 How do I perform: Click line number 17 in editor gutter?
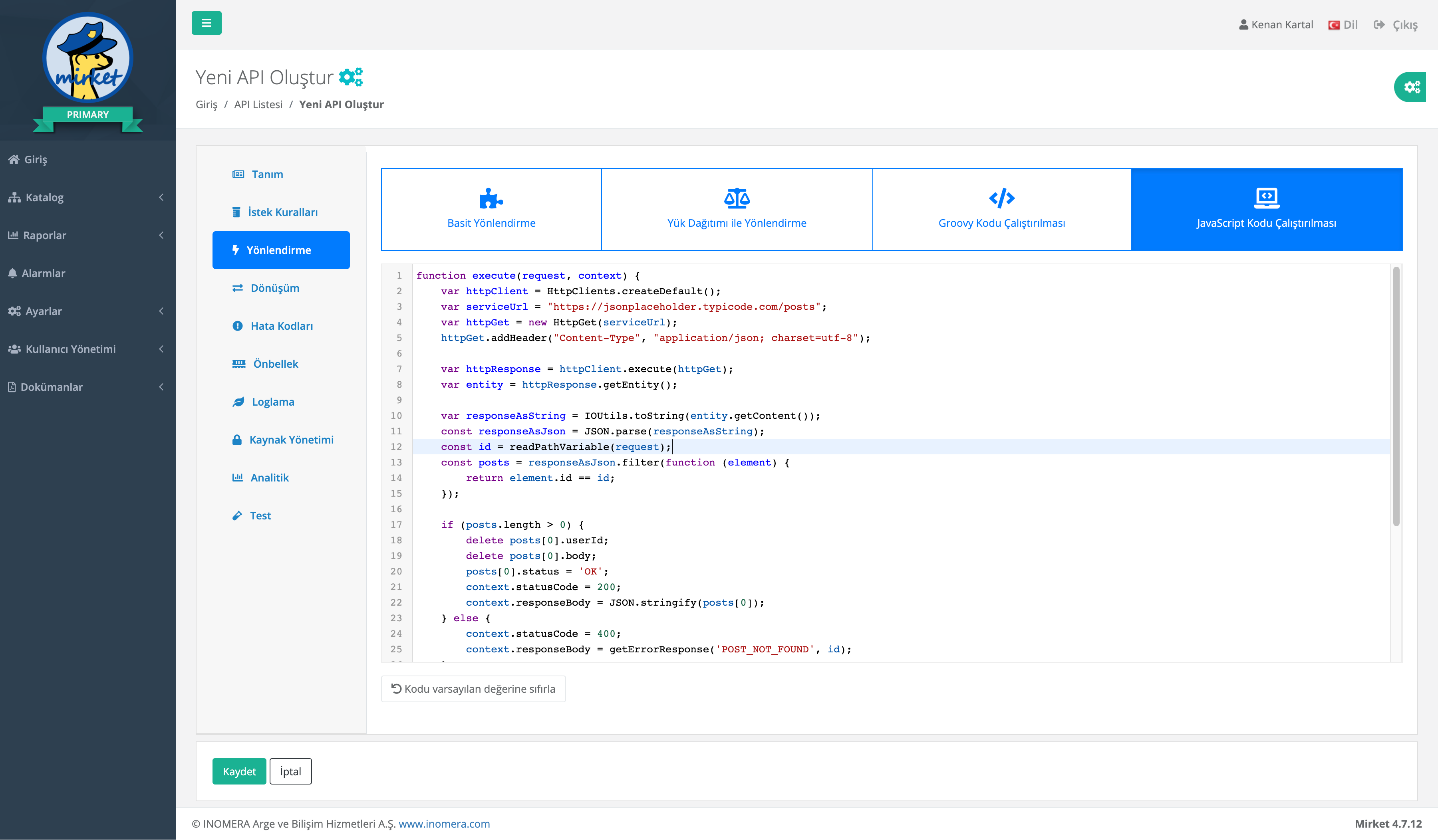[x=396, y=525]
